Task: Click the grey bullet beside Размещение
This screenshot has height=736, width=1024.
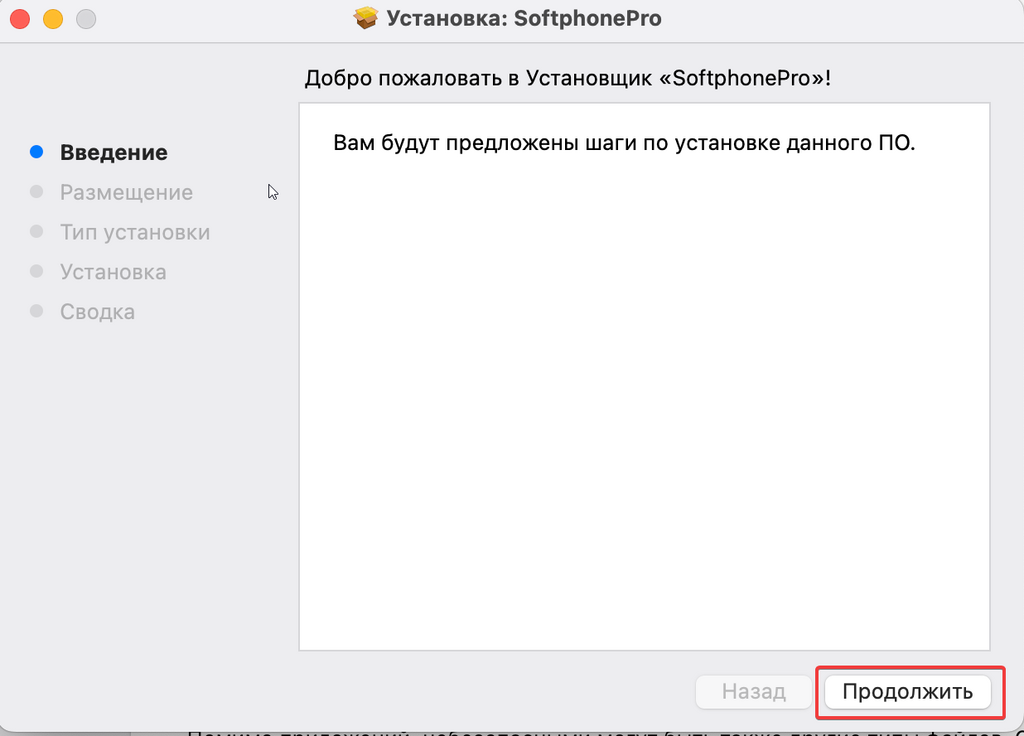Action: (37, 191)
